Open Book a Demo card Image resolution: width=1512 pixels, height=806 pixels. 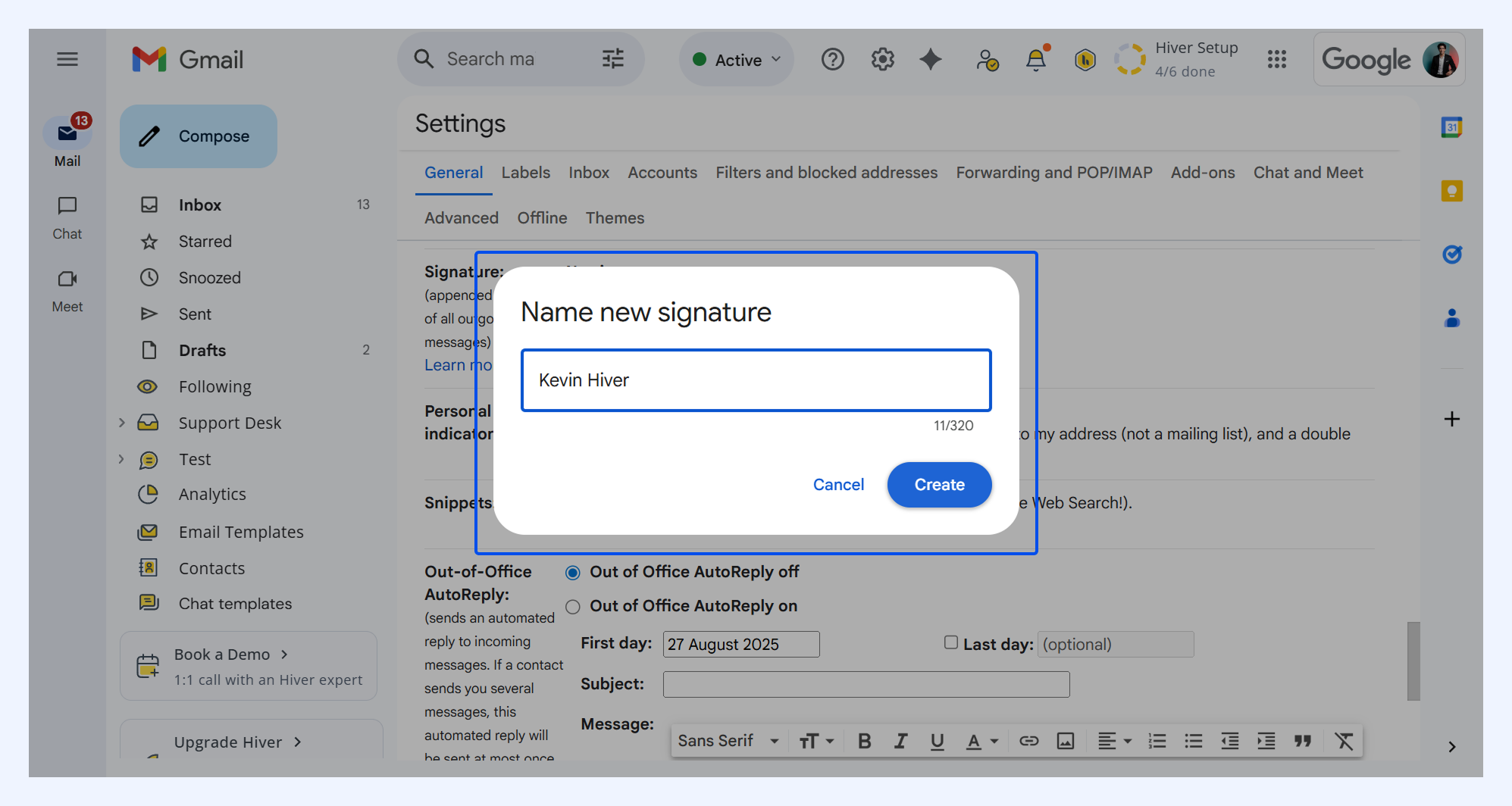click(249, 667)
